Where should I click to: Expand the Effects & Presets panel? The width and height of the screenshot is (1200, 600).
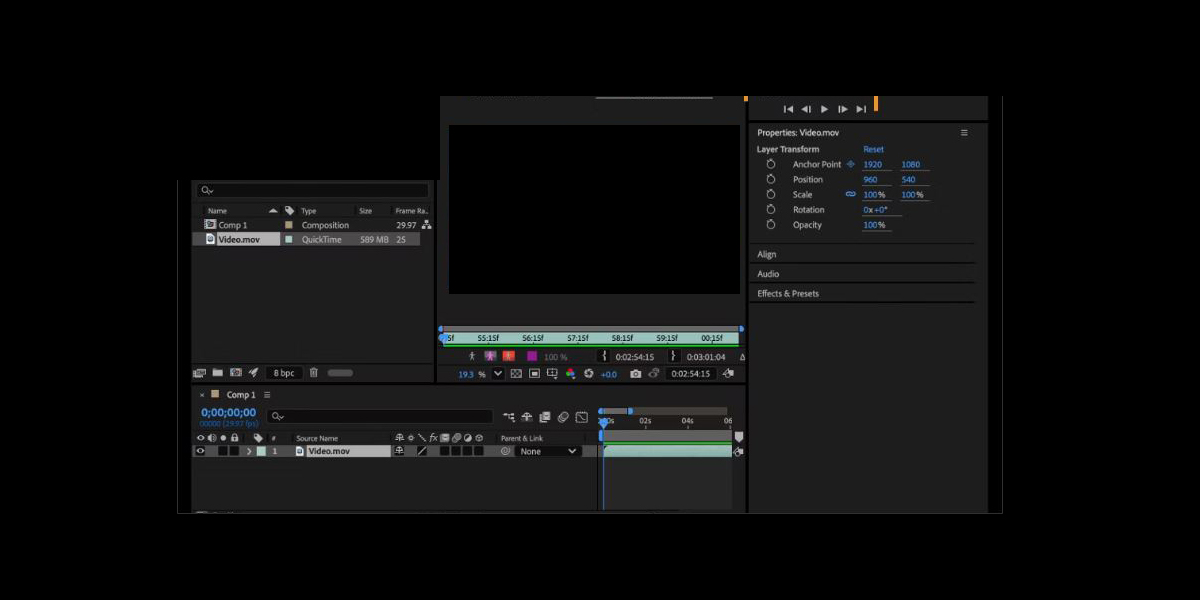click(x=788, y=294)
